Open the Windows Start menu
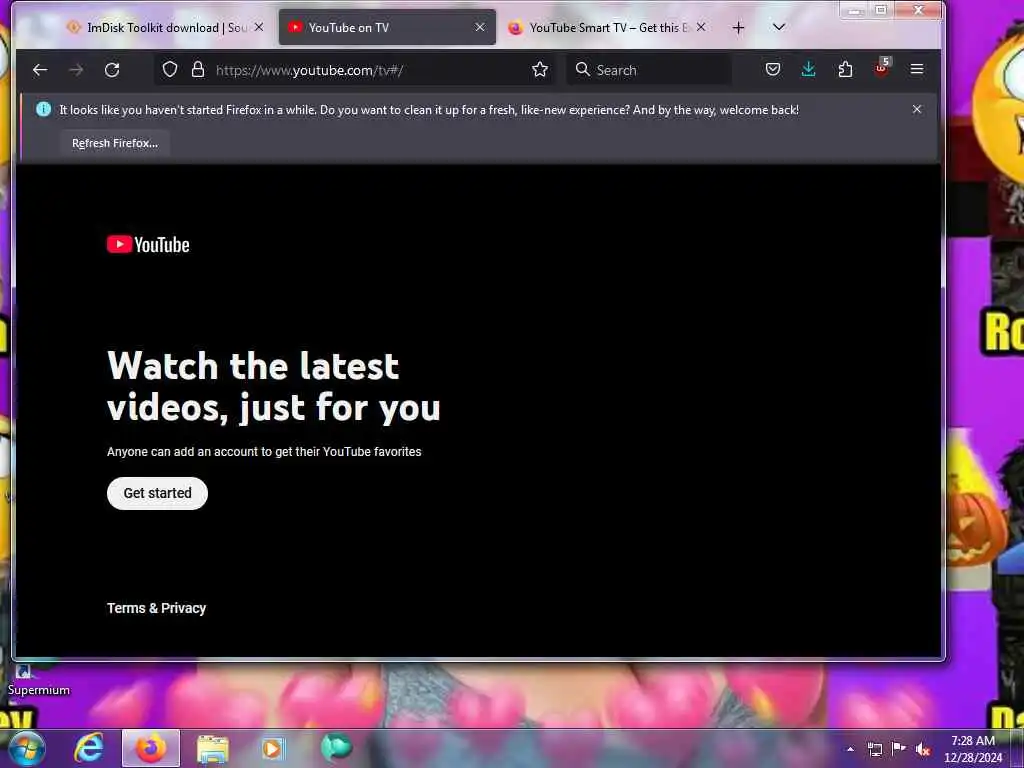This screenshot has width=1024, height=768. (27, 748)
